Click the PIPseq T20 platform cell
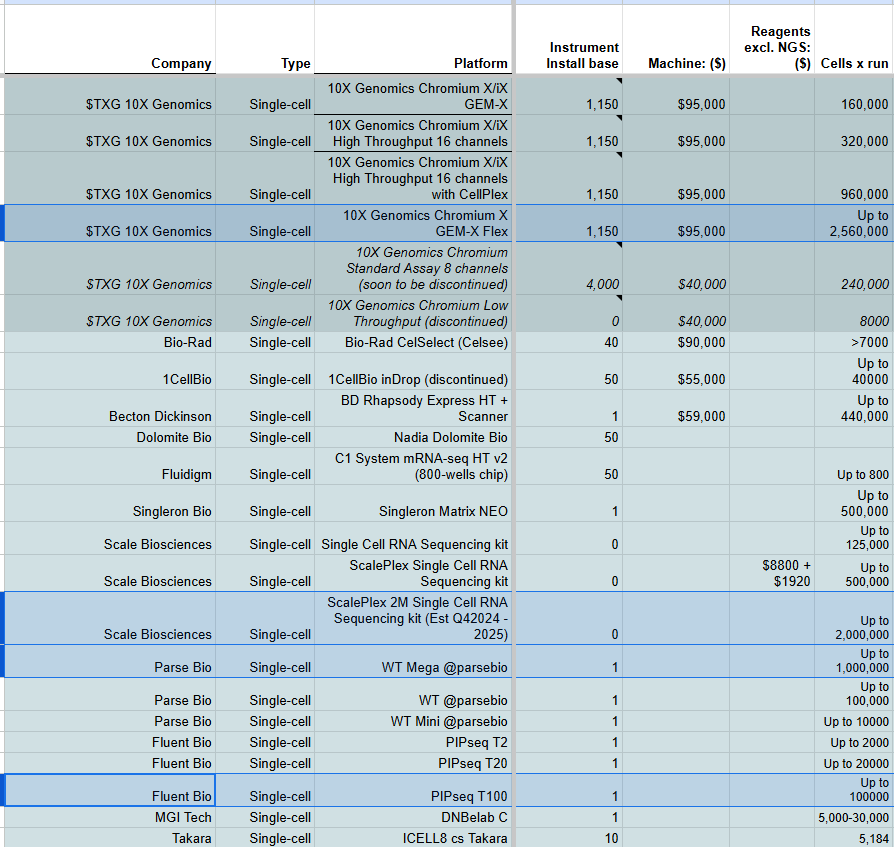894x847 pixels. pos(413,764)
